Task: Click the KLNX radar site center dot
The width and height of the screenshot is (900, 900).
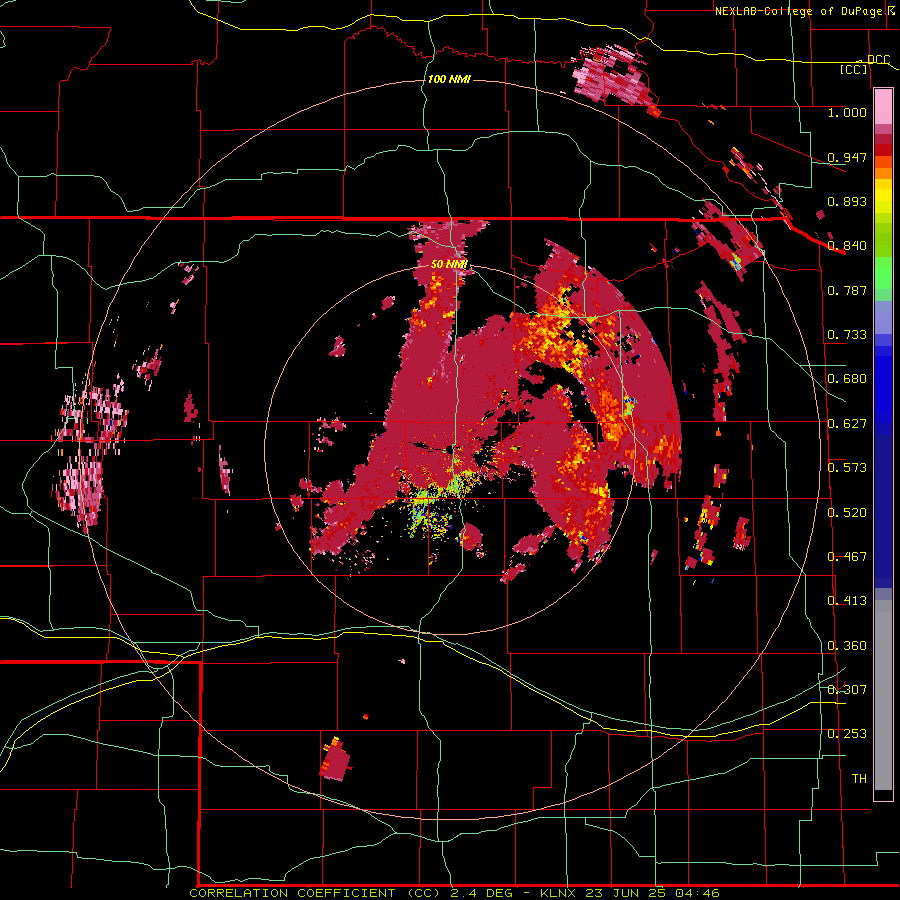Action: point(449,450)
